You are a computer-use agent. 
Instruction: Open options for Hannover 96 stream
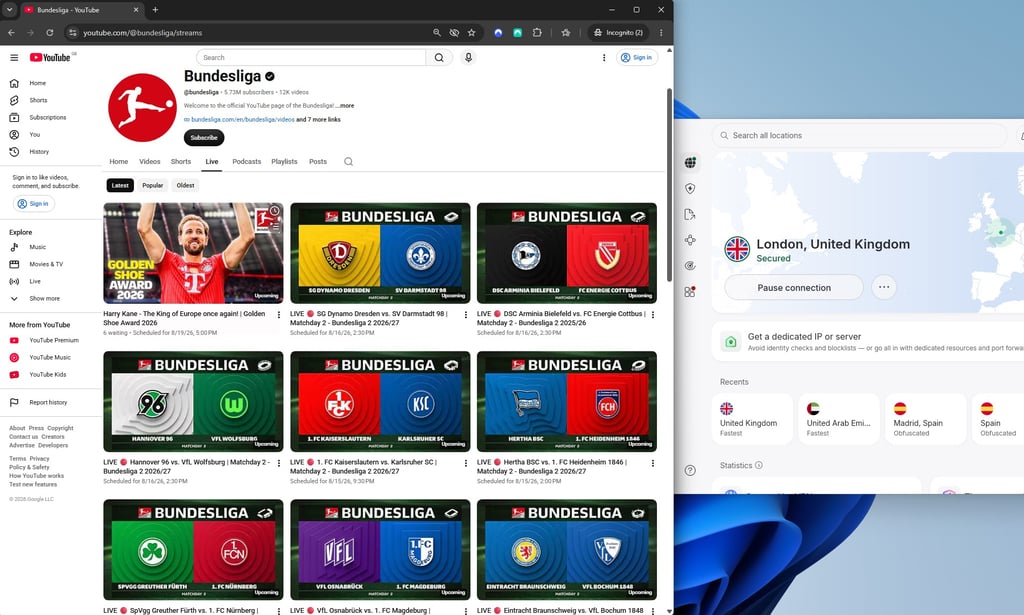click(x=279, y=463)
